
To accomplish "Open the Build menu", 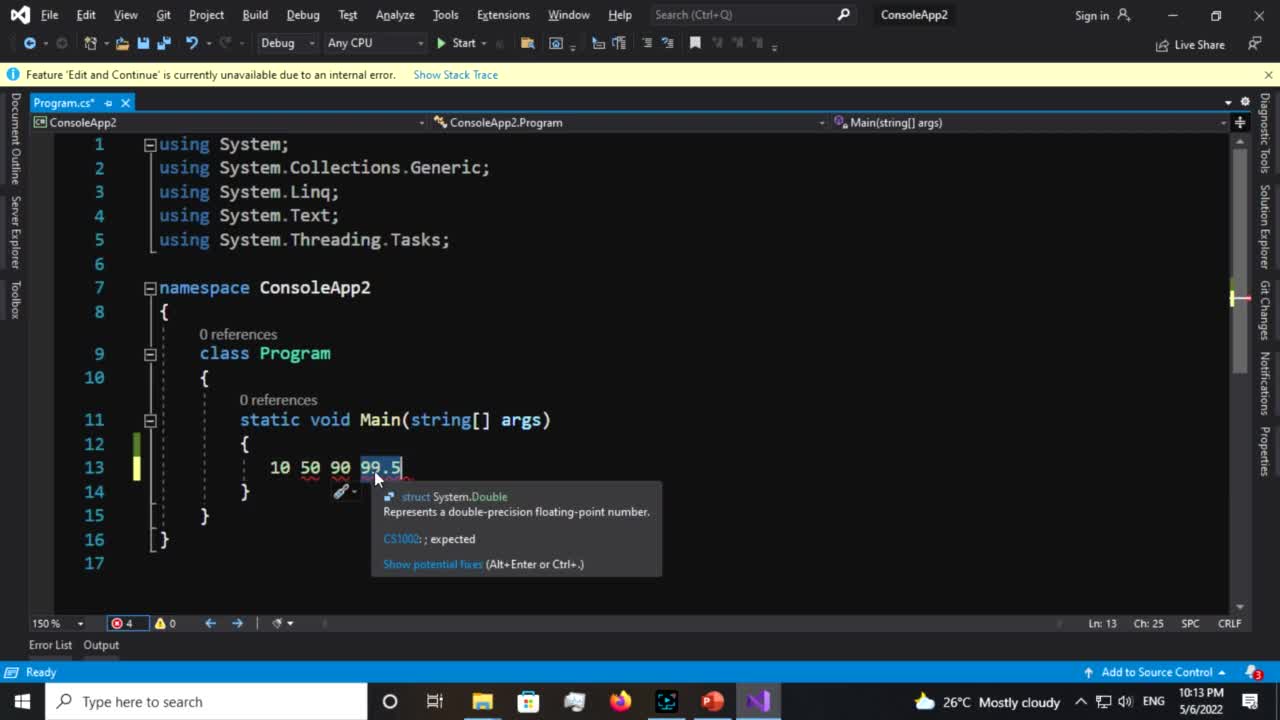I will [255, 15].
